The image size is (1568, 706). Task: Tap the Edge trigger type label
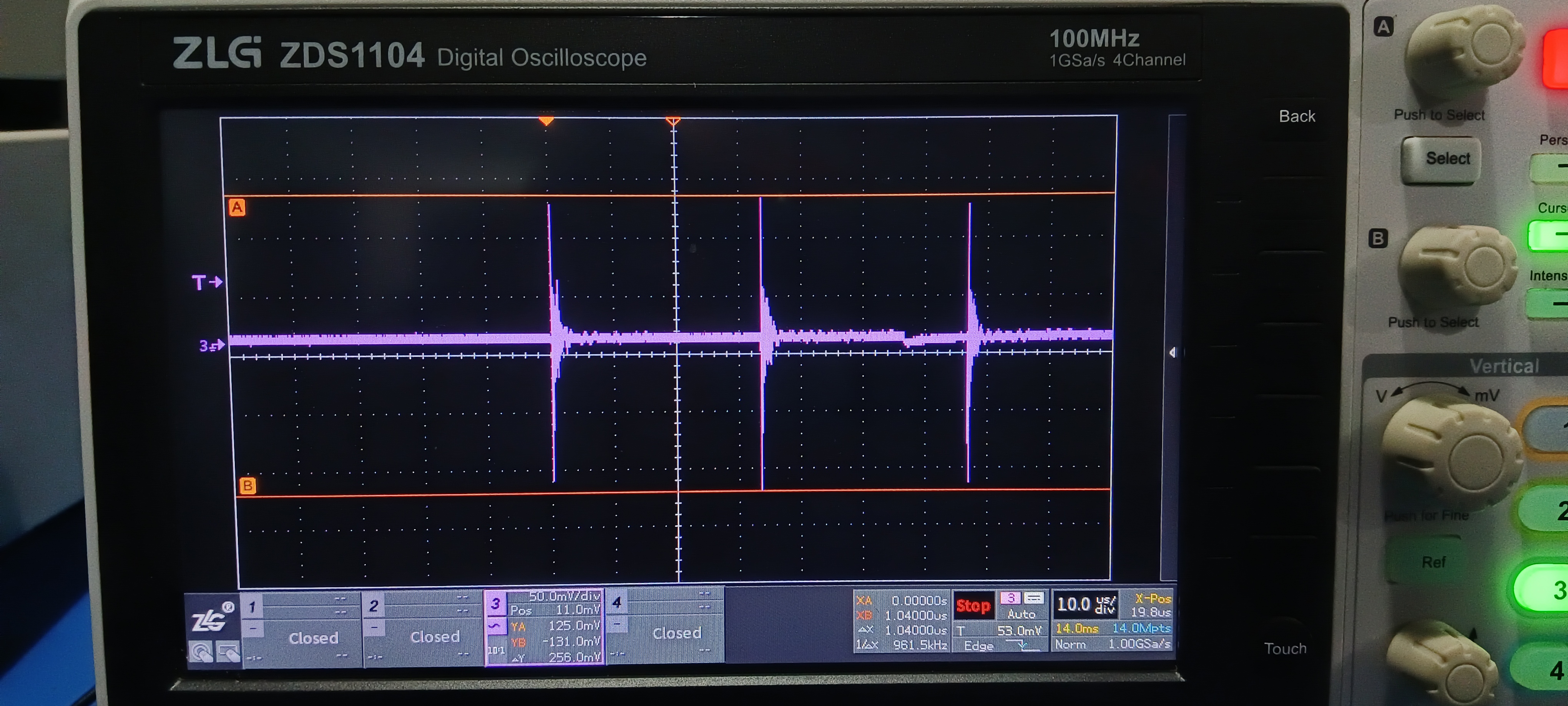tap(979, 646)
